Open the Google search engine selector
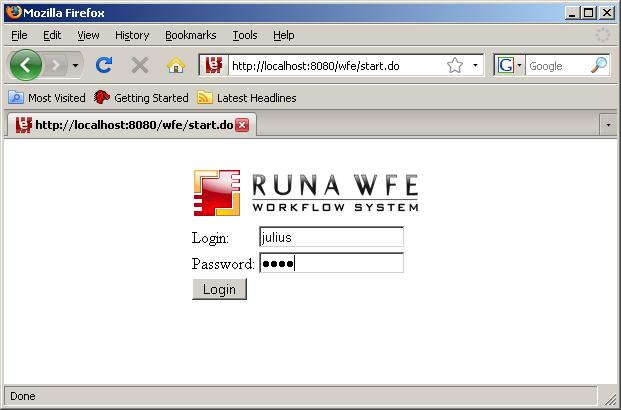This screenshot has height=410, width=621. pos(510,65)
